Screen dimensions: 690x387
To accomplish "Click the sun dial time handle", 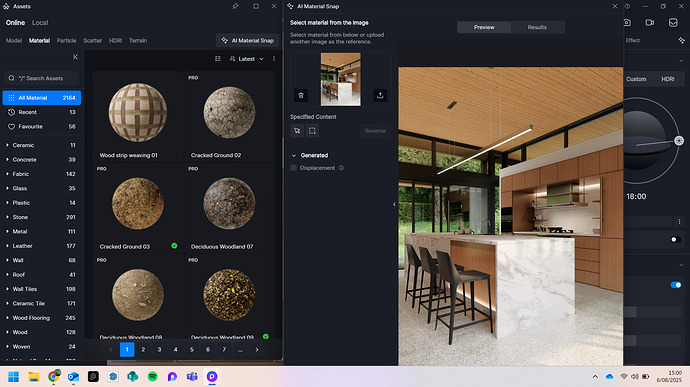I will coord(679,140).
